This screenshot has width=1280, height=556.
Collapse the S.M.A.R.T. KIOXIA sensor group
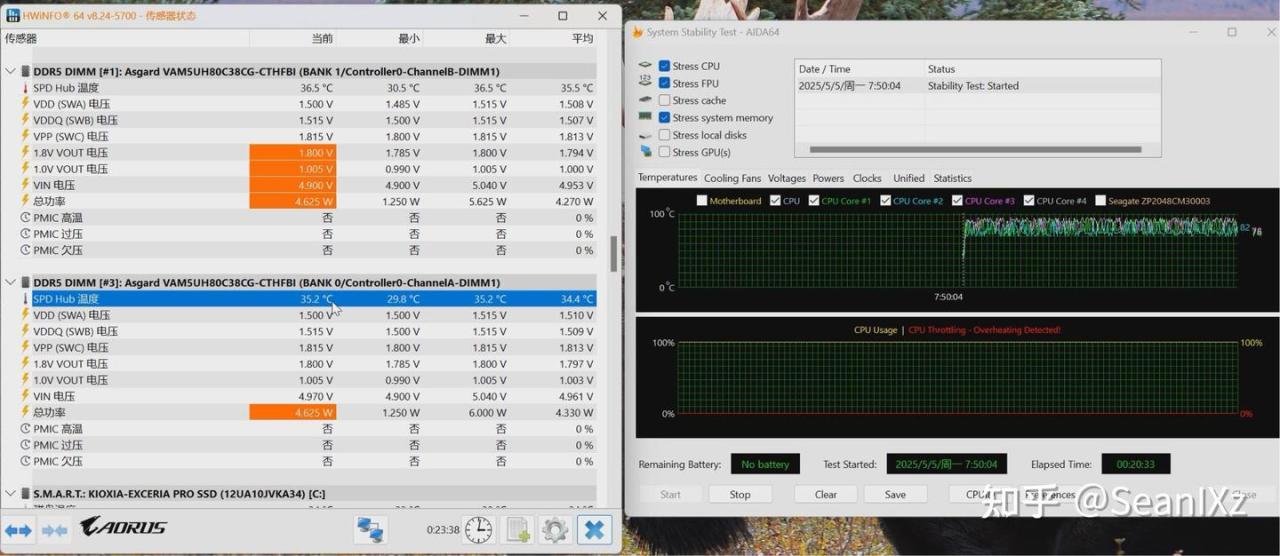pyautogui.click(x=10, y=494)
